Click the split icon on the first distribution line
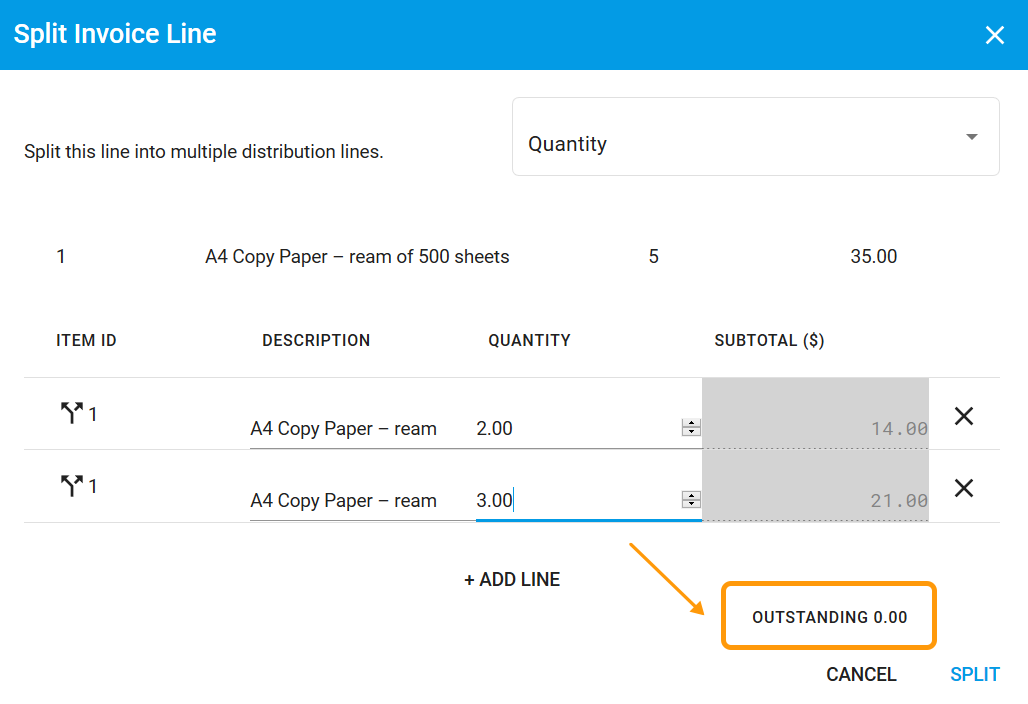Screen dimensions: 1028x704 tap(74, 414)
